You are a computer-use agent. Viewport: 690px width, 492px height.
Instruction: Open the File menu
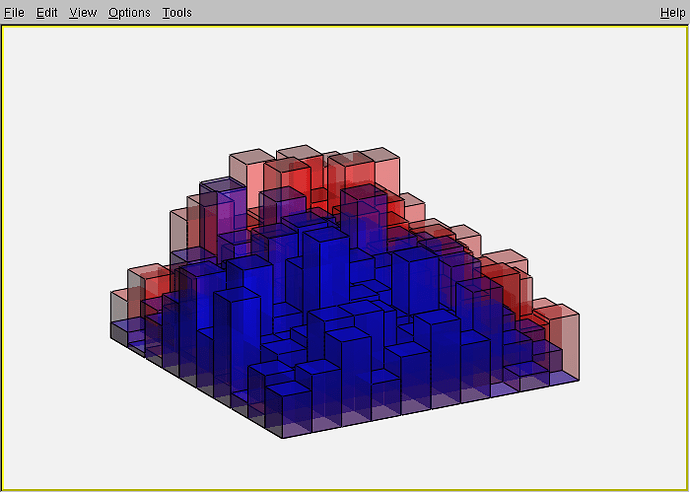[14, 13]
